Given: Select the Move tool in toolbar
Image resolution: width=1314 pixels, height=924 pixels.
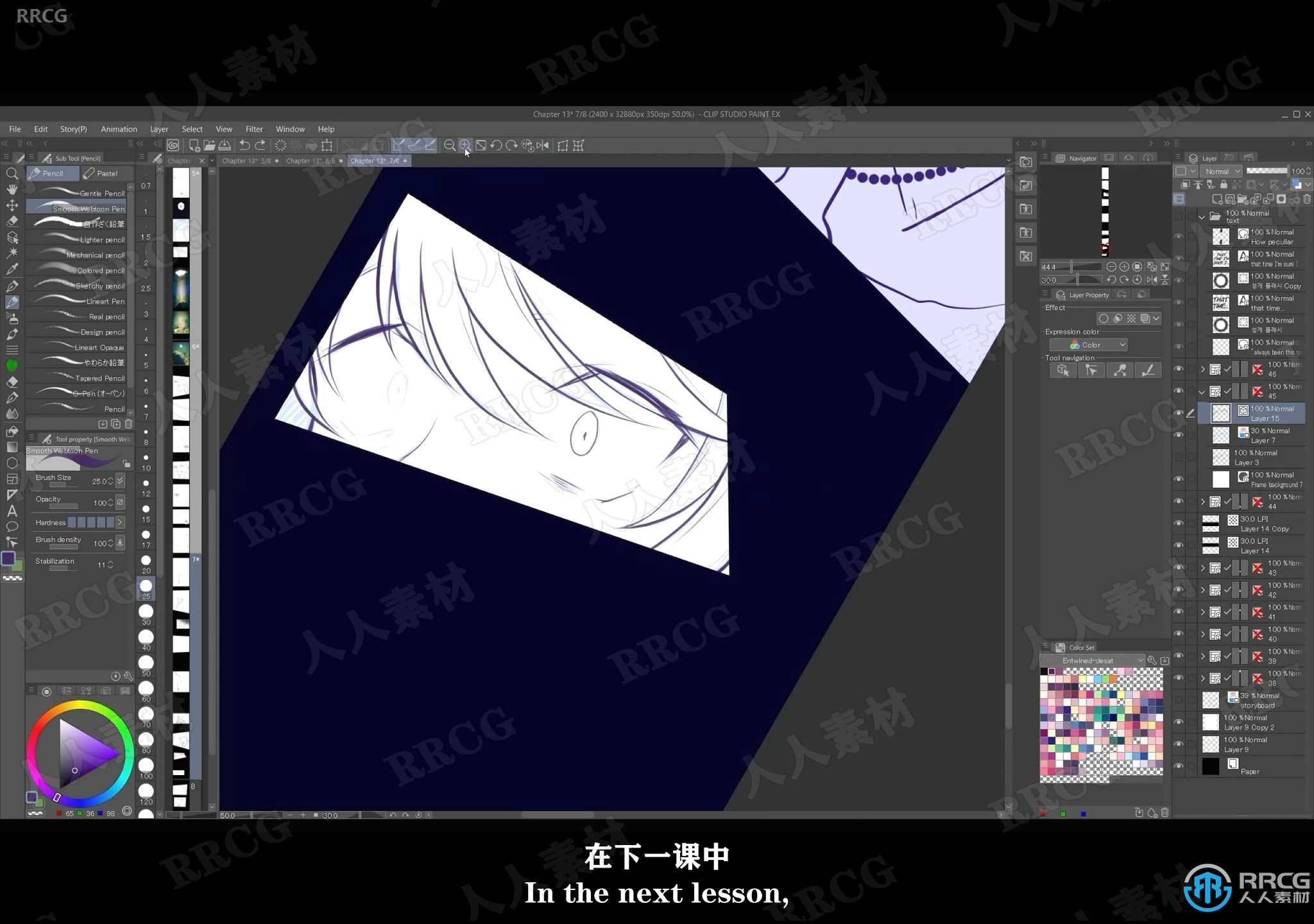Looking at the screenshot, I should coord(13,205).
